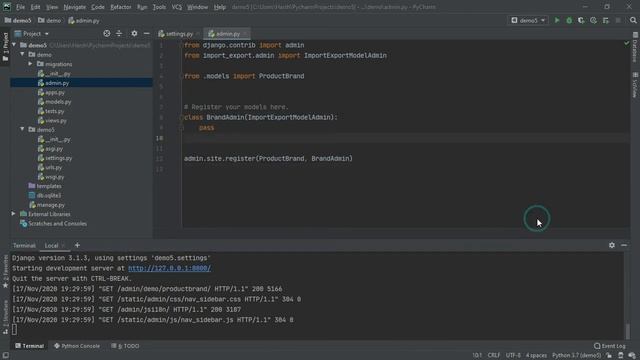Image resolution: width=640 pixels, height=360 pixels.
Task: Open the Favorites side tool window
Action: tap(5, 271)
